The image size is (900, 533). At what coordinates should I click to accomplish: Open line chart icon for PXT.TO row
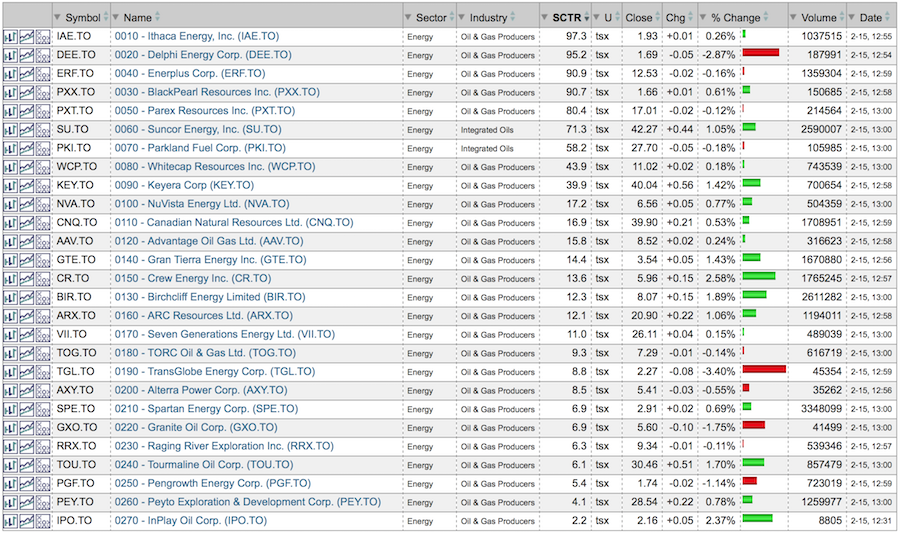(x=26, y=112)
